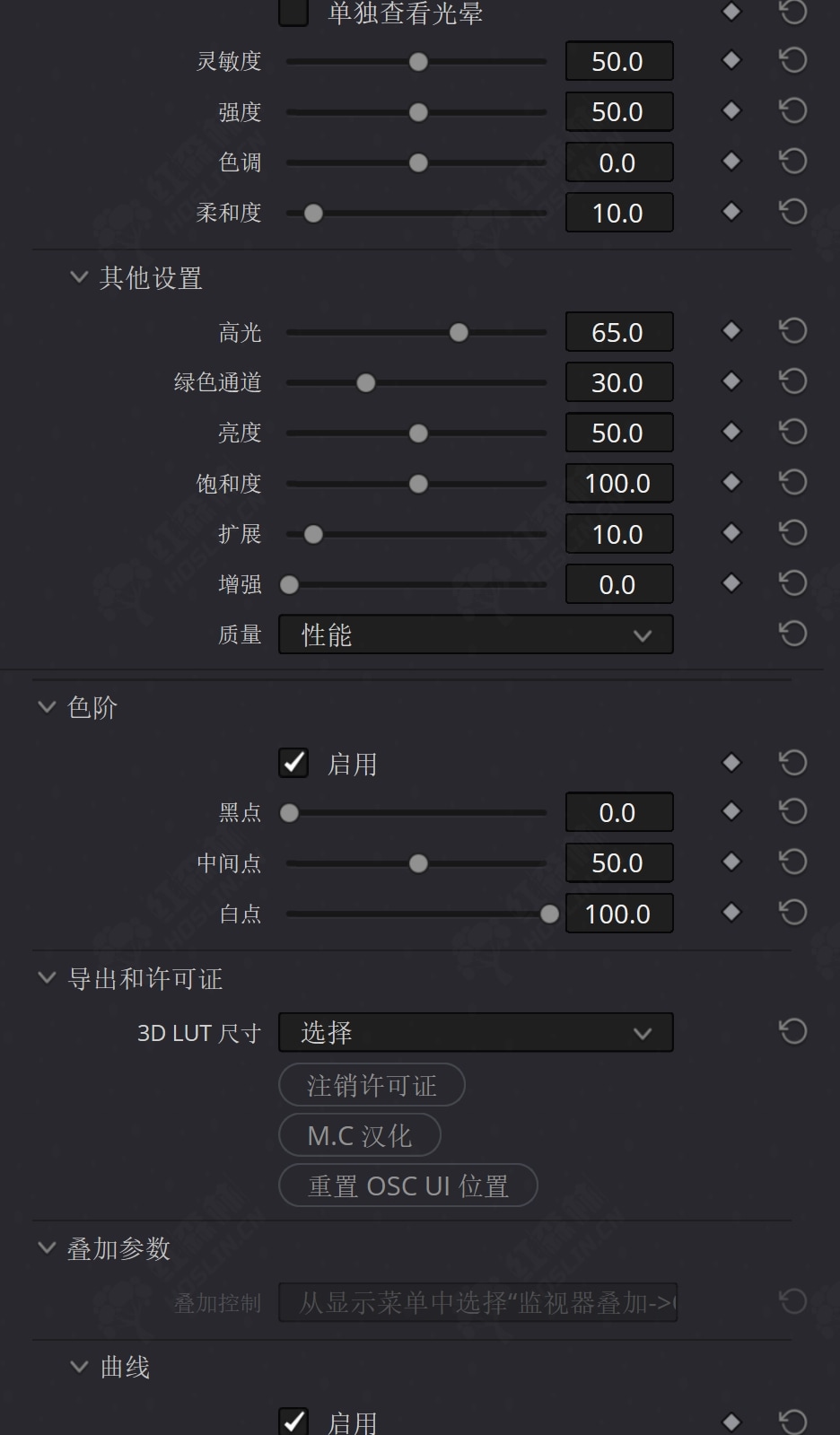The height and width of the screenshot is (1435, 840).
Task: Reset the 质量 dropdown setting
Action: point(792,634)
